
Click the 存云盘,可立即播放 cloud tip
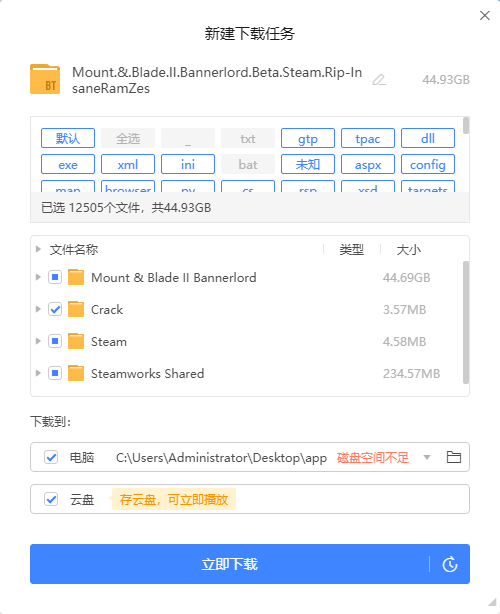(x=174, y=499)
